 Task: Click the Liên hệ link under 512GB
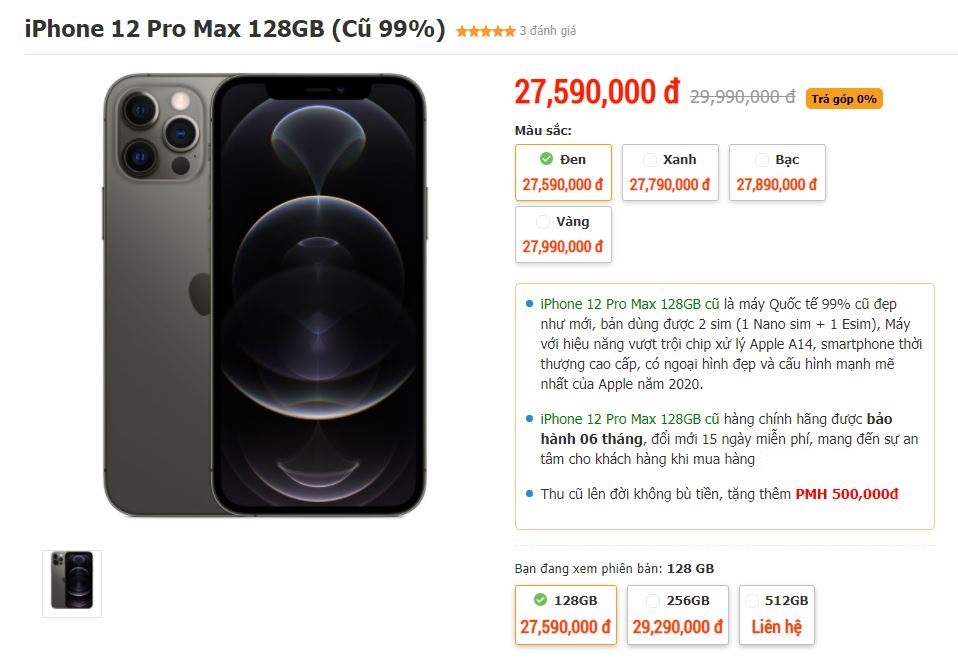tap(777, 628)
